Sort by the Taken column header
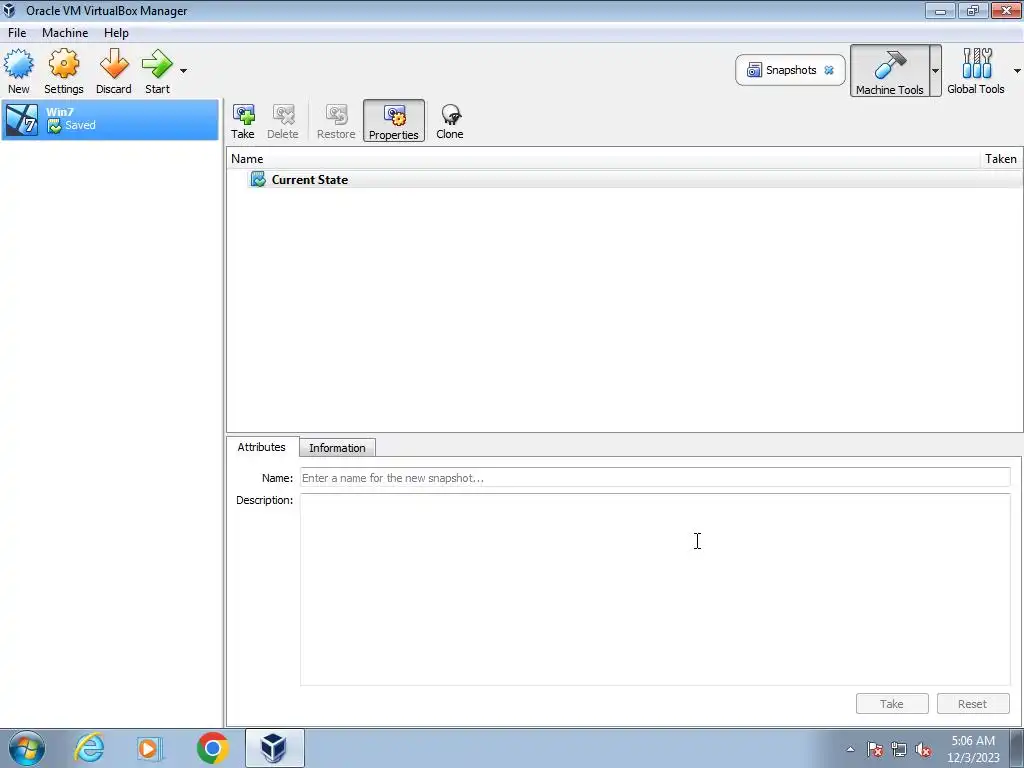Image resolution: width=1024 pixels, height=768 pixels. click(1000, 159)
